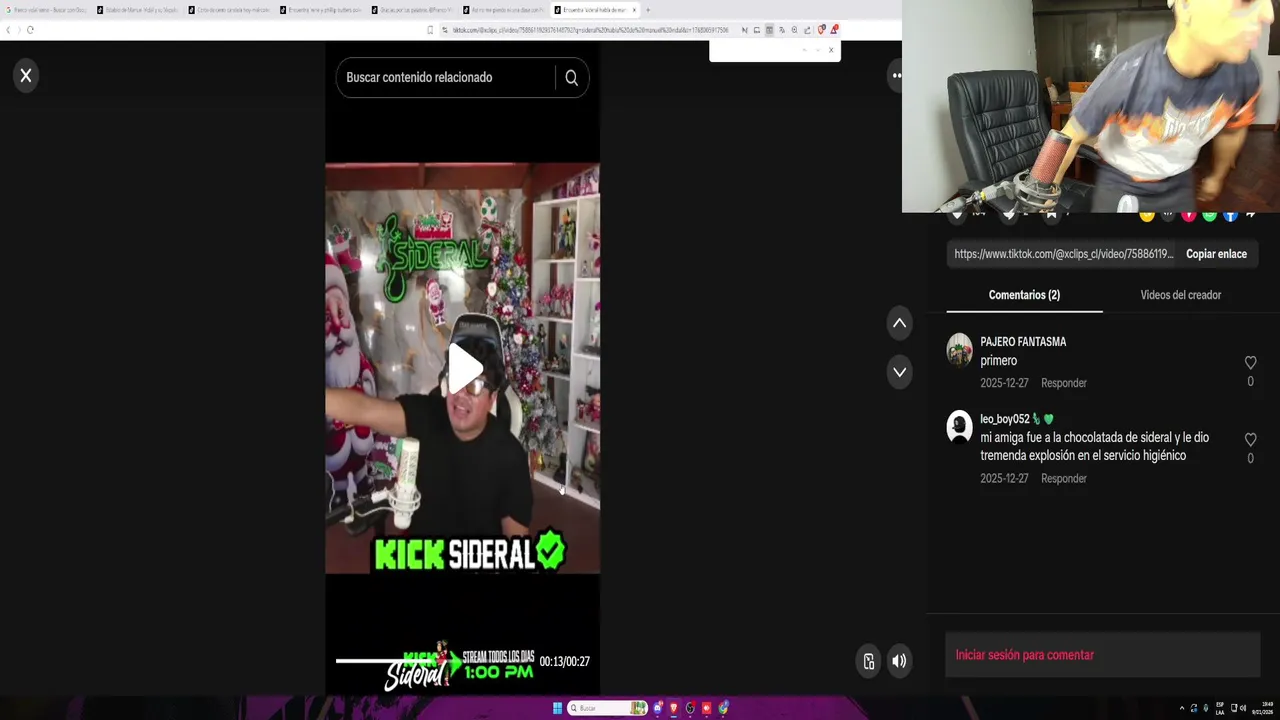Mute the video with the speaker icon
1280x720 pixels.
pyautogui.click(x=899, y=661)
